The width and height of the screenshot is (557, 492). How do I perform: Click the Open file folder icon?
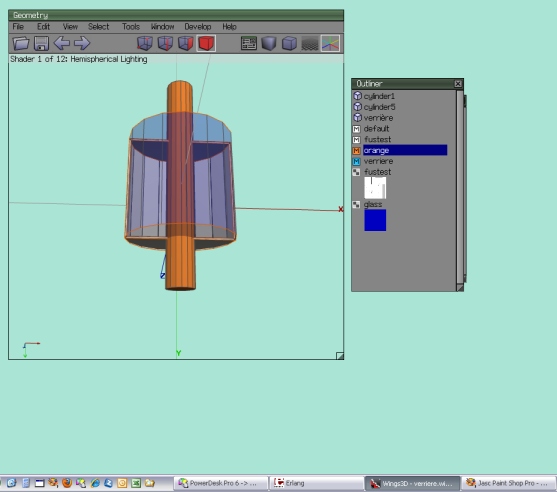[21, 43]
